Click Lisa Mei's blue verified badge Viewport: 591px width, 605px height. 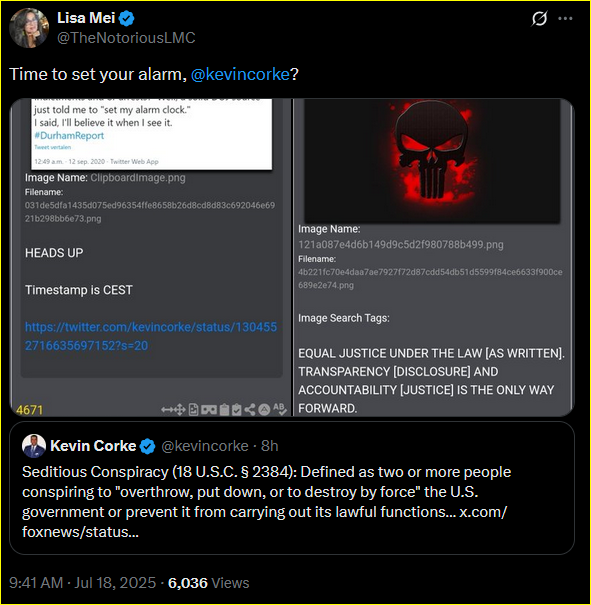coord(127,18)
